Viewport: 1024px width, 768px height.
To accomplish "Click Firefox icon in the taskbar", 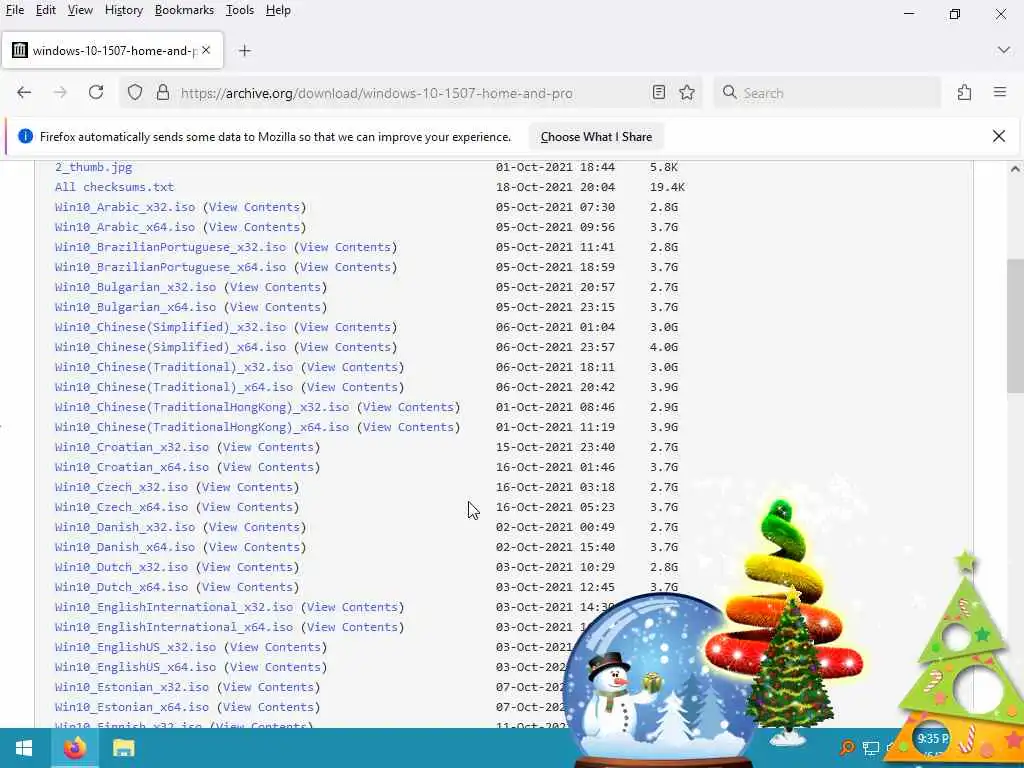I will (75, 748).
